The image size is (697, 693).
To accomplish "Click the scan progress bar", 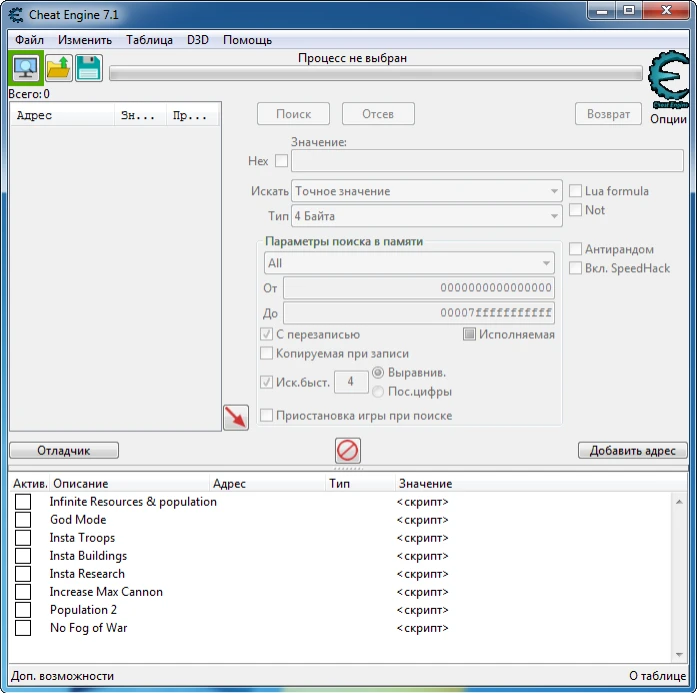I will [376, 73].
